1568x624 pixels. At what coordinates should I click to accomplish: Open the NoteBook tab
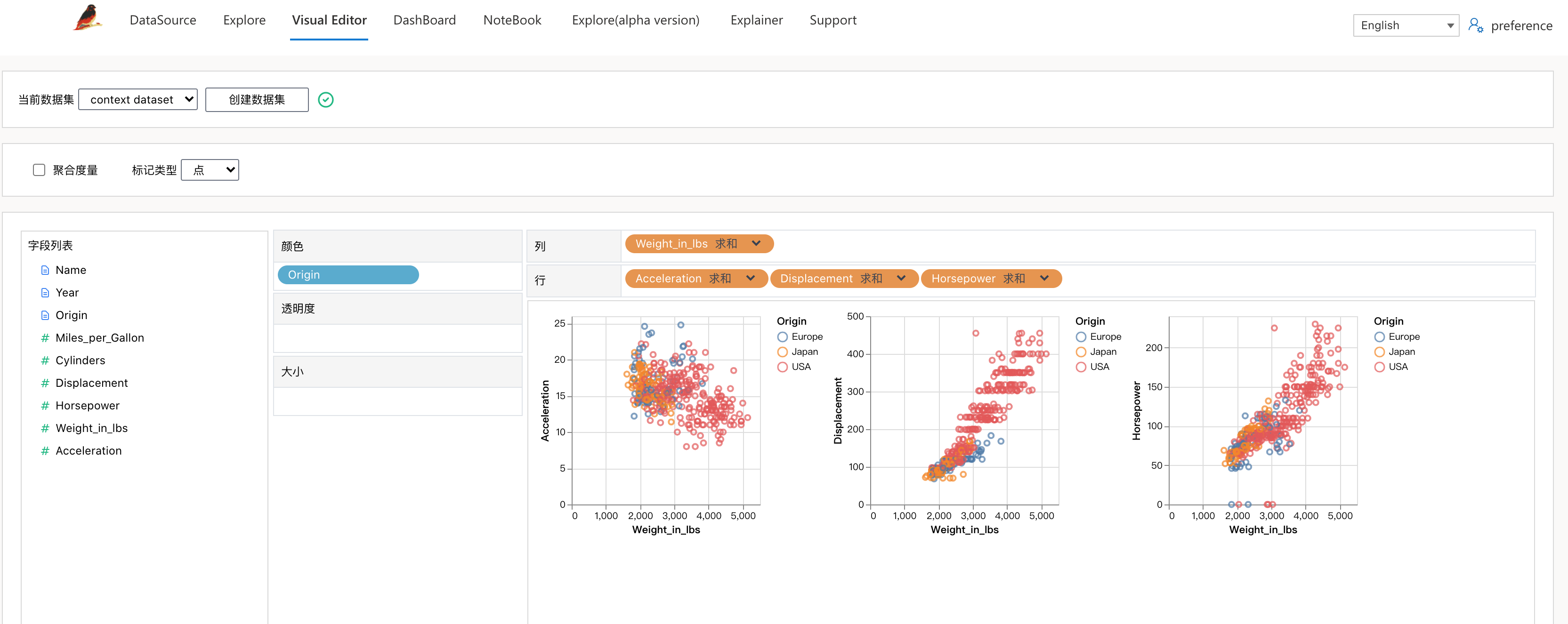click(x=512, y=20)
